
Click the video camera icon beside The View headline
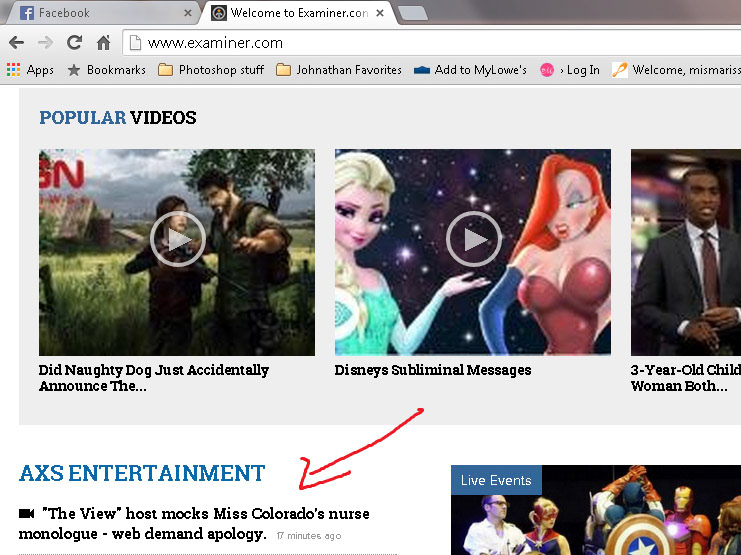(x=26, y=513)
